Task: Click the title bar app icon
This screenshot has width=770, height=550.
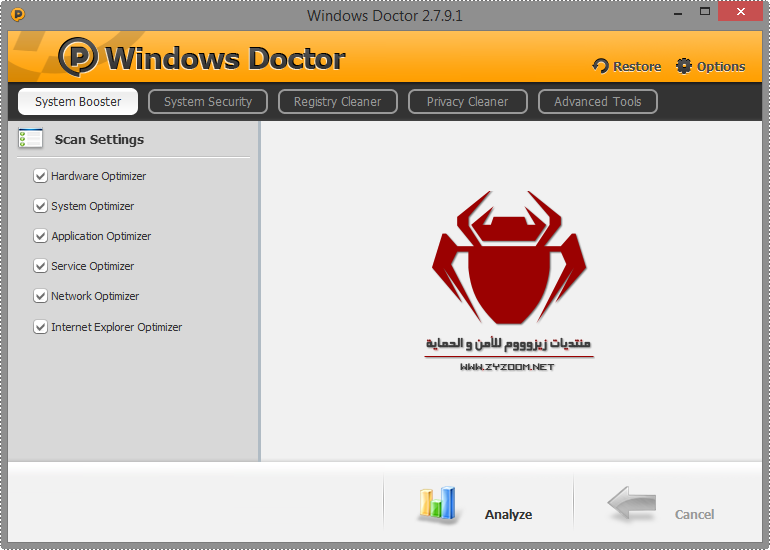Action: click(x=18, y=15)
